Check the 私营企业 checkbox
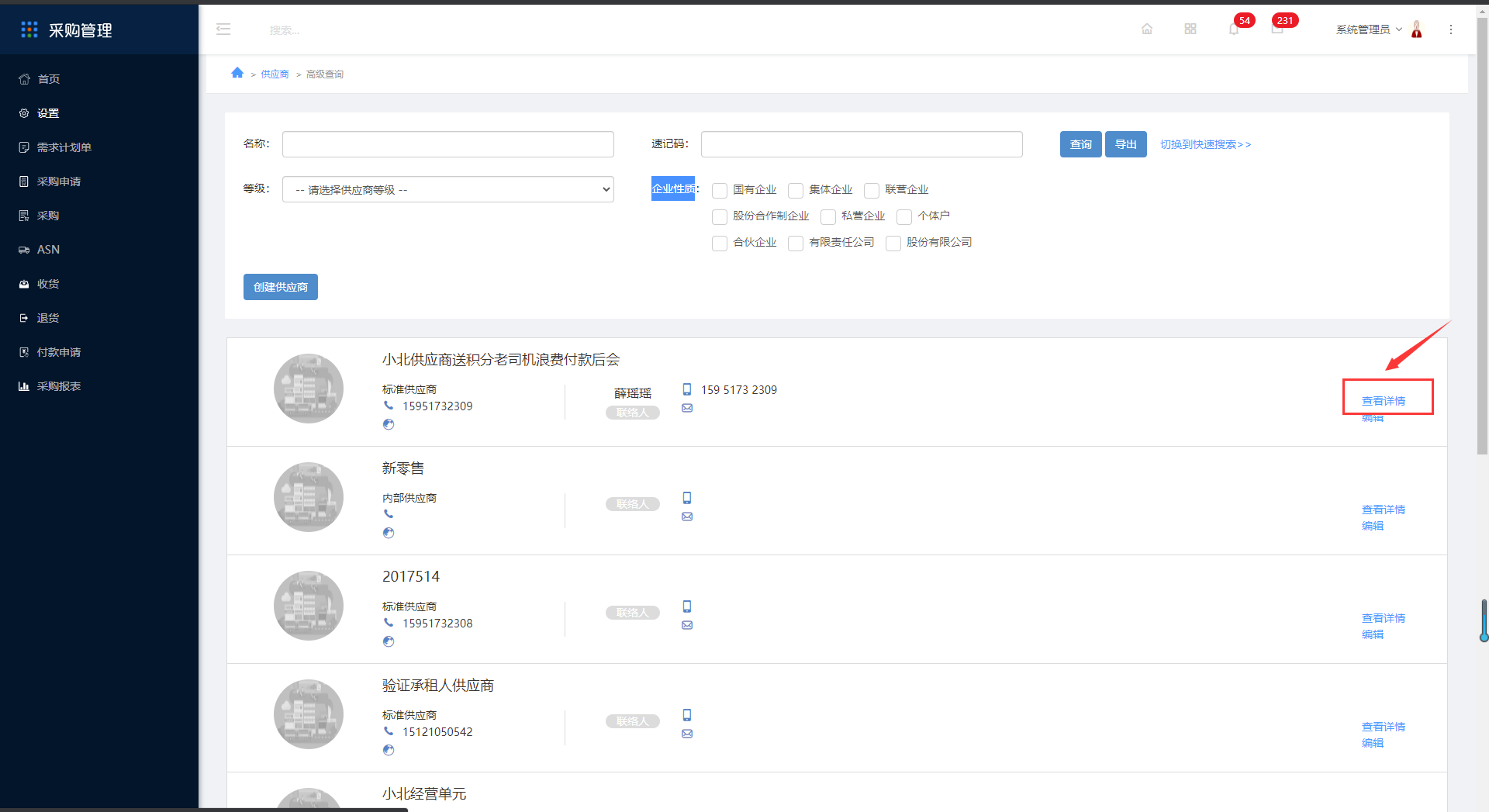 tap(828, 217)
